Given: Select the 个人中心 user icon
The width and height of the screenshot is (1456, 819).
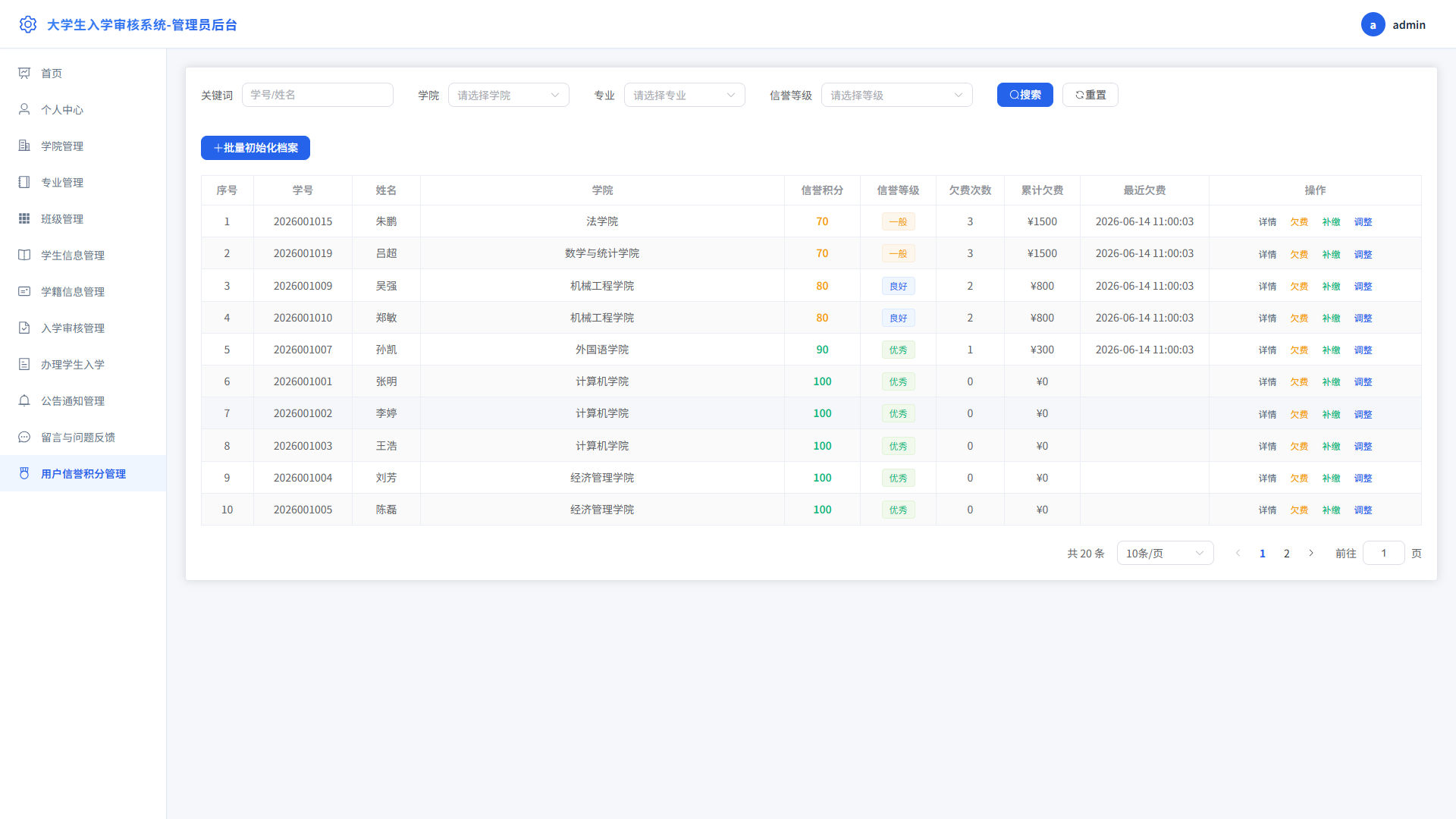Looking at the screenshot, I should (24, 109).
